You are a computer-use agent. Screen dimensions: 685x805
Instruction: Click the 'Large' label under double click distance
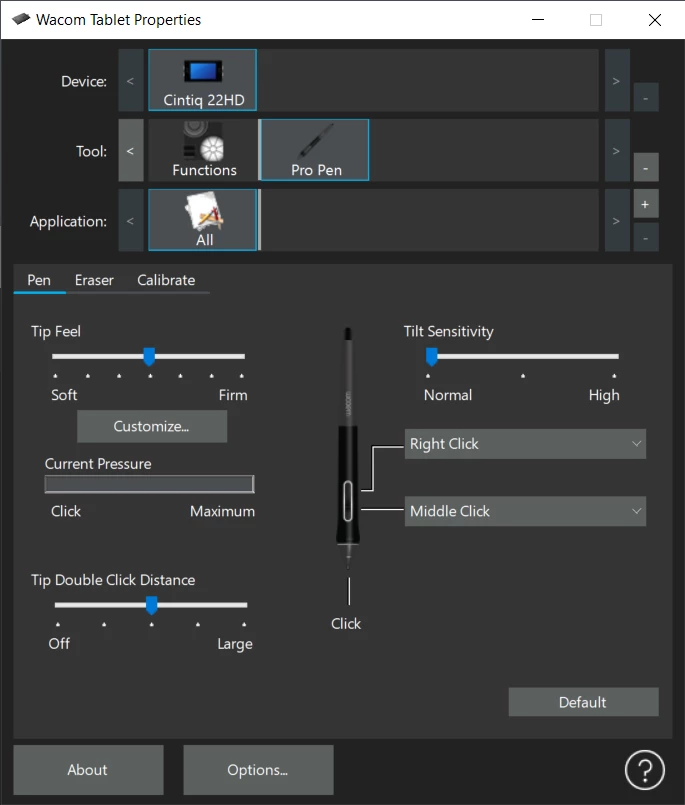point(235,644)
